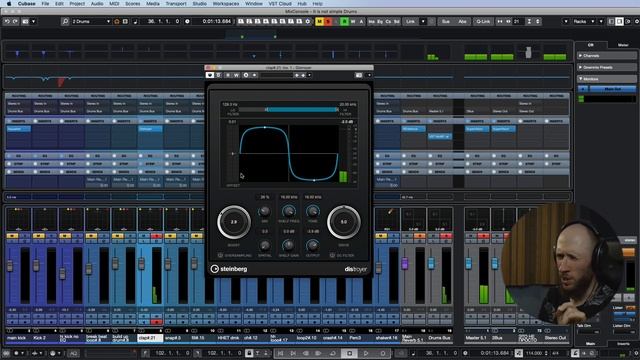
Task: Click the Mix knob in Distroyer
Action: [x=264, y=211]
